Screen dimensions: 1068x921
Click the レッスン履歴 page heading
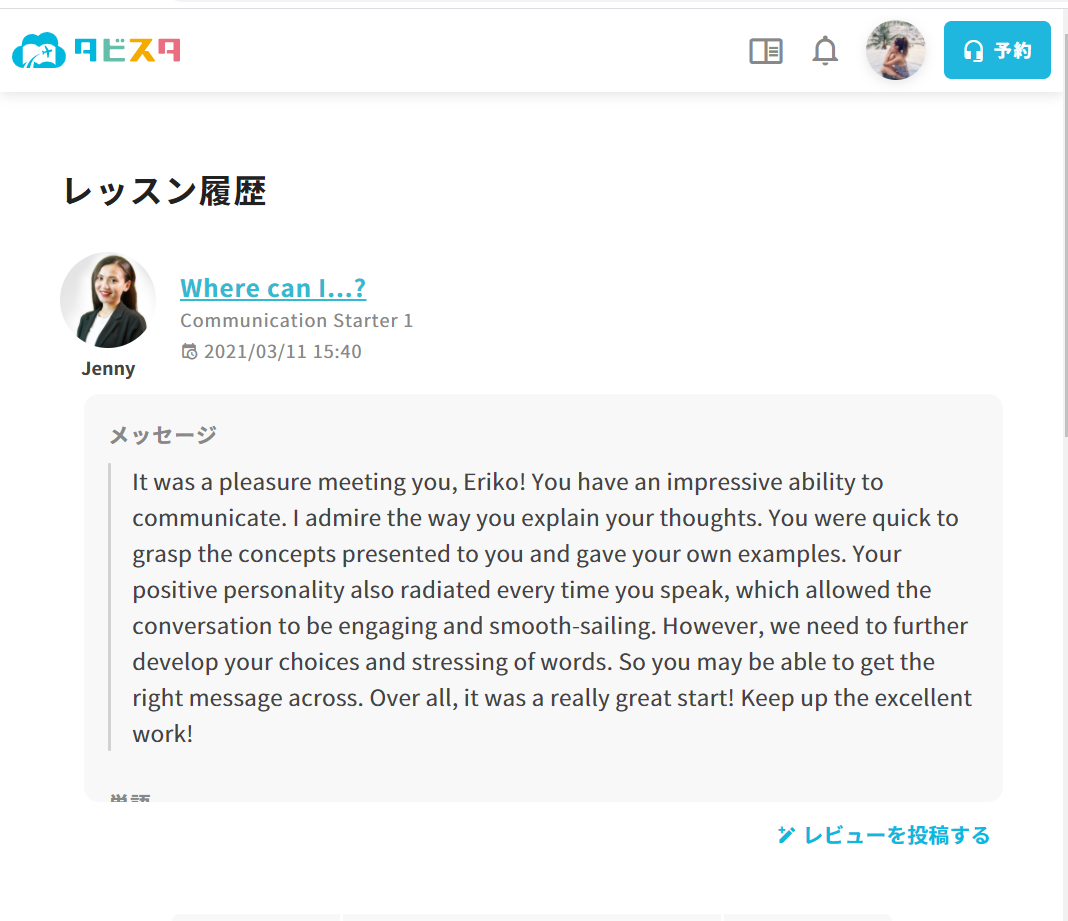point(165,191)
